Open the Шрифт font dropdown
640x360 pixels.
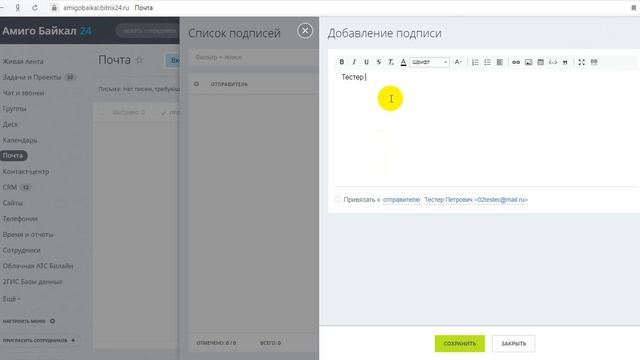[429, 62]
